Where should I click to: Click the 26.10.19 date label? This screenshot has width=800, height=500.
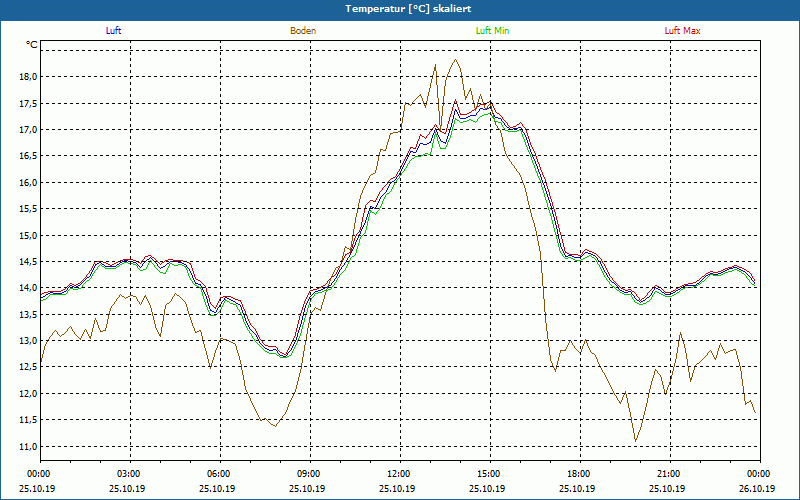click(758, 488)
